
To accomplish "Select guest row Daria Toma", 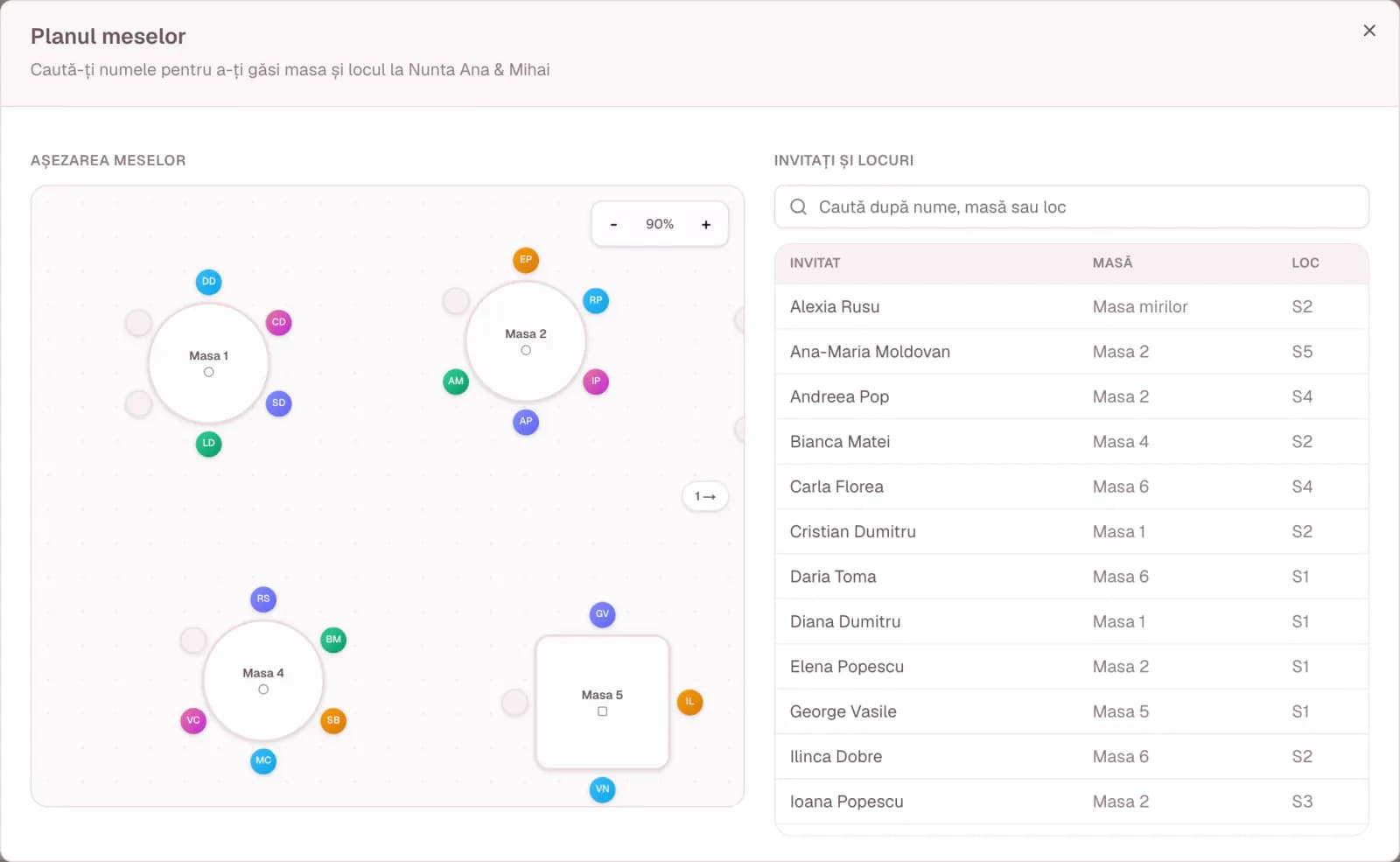I will point(1071,577).
